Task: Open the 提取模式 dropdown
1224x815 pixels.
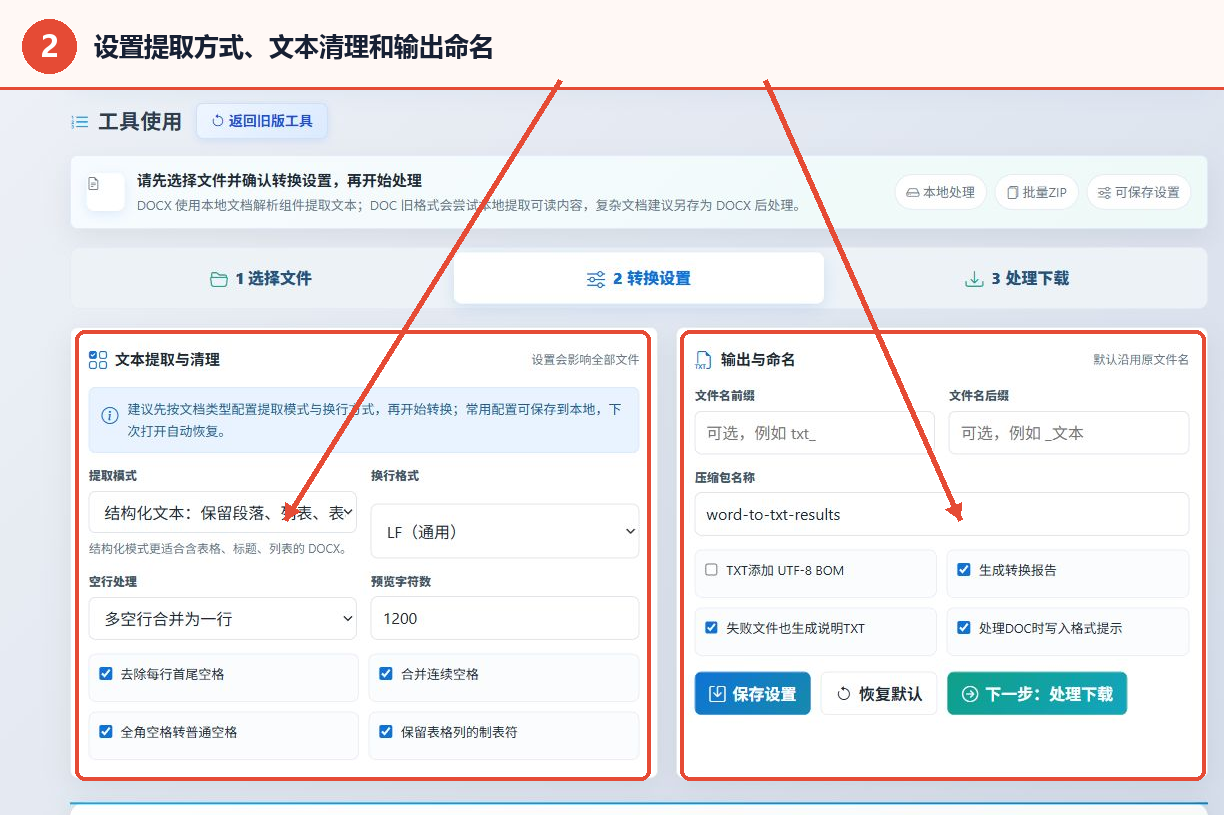Action: click(x=223, y=512)
